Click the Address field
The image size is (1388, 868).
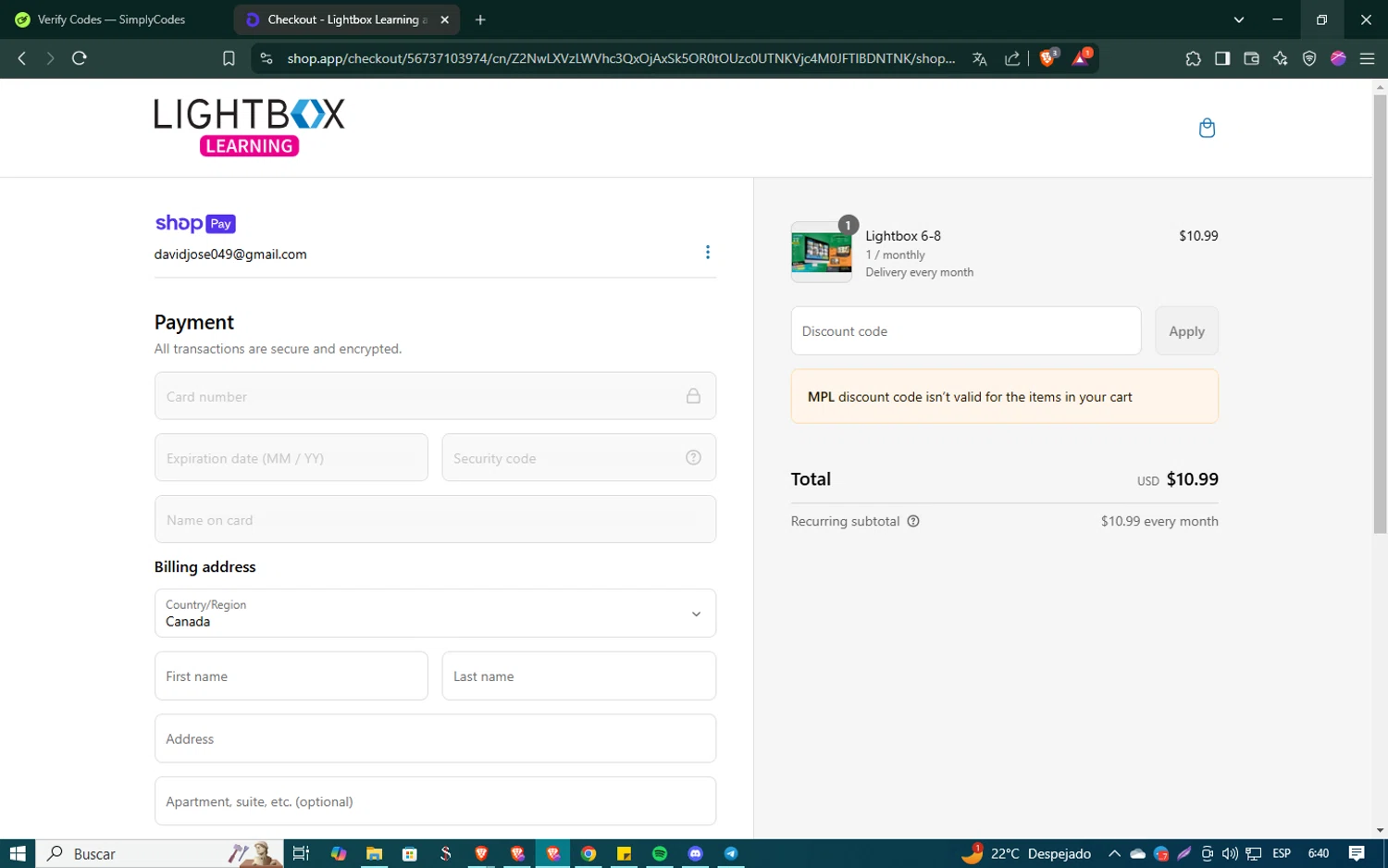pyautogui.click(x=435, y=738)
